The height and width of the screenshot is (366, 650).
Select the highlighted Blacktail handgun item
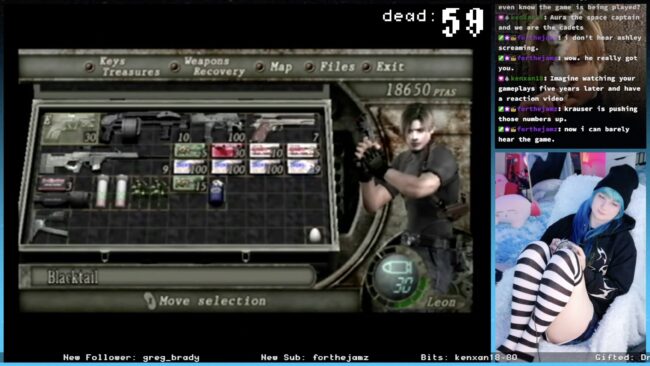70,128
